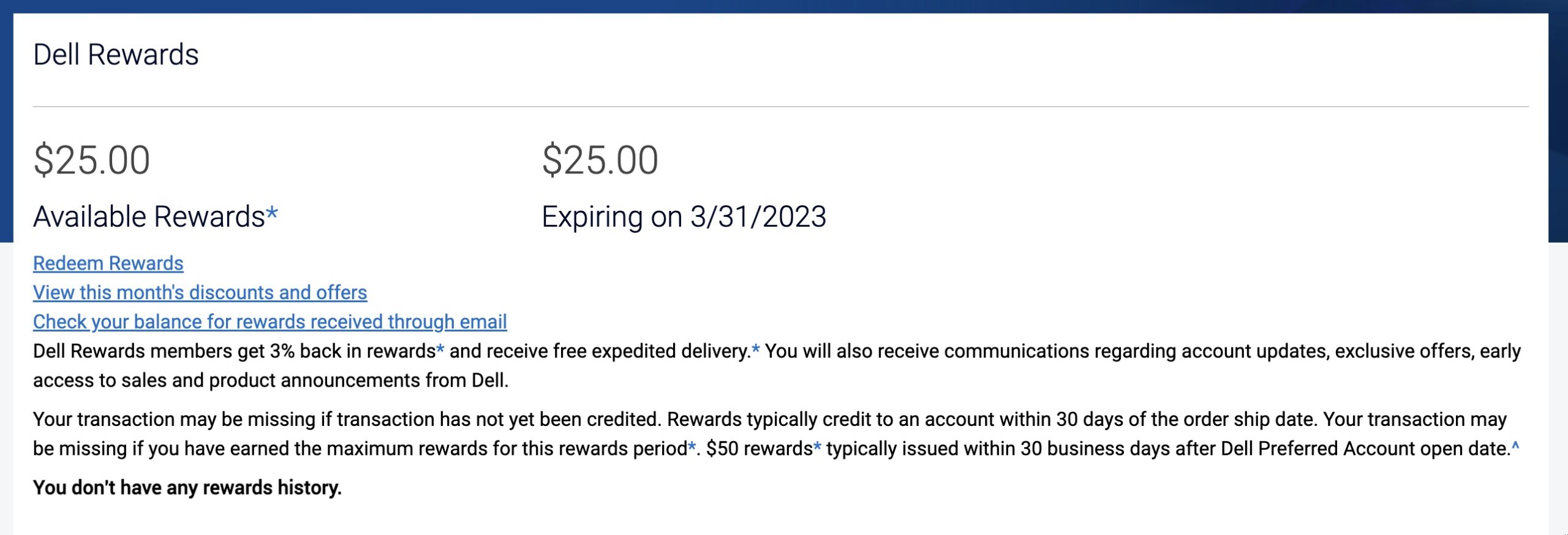1568x535 pixels.
Task: Click the navy blue banner at page top
Action: coord(784,6)
